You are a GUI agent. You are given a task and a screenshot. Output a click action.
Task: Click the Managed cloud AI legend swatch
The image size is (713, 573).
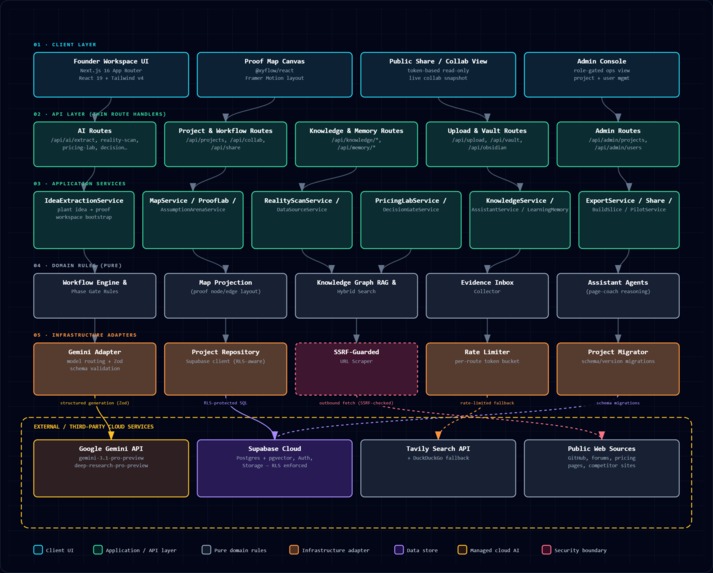point(462,550)
